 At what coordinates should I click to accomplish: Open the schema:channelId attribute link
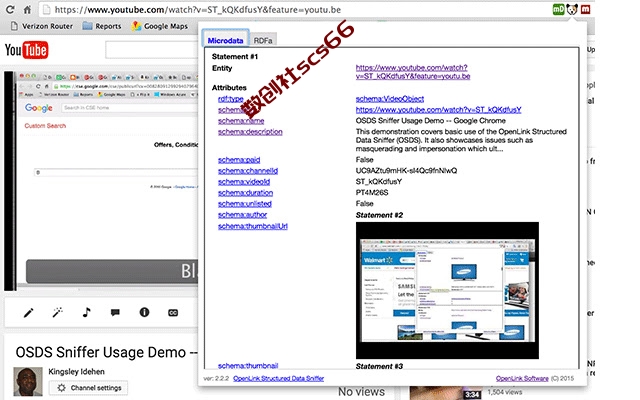[248, 171]
